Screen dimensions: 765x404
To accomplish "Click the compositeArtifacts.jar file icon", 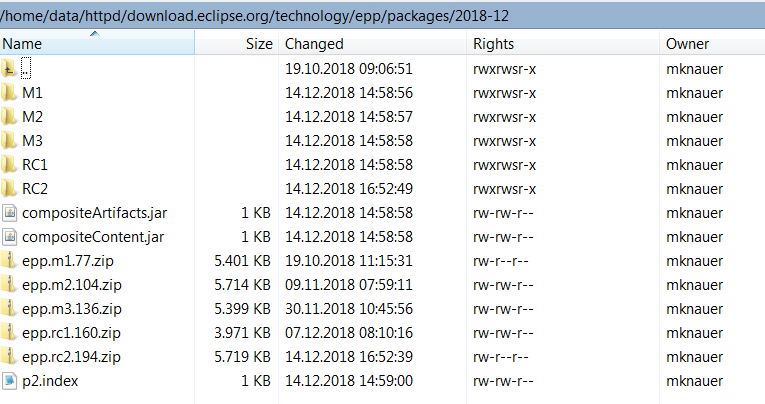I will point(10,213).
